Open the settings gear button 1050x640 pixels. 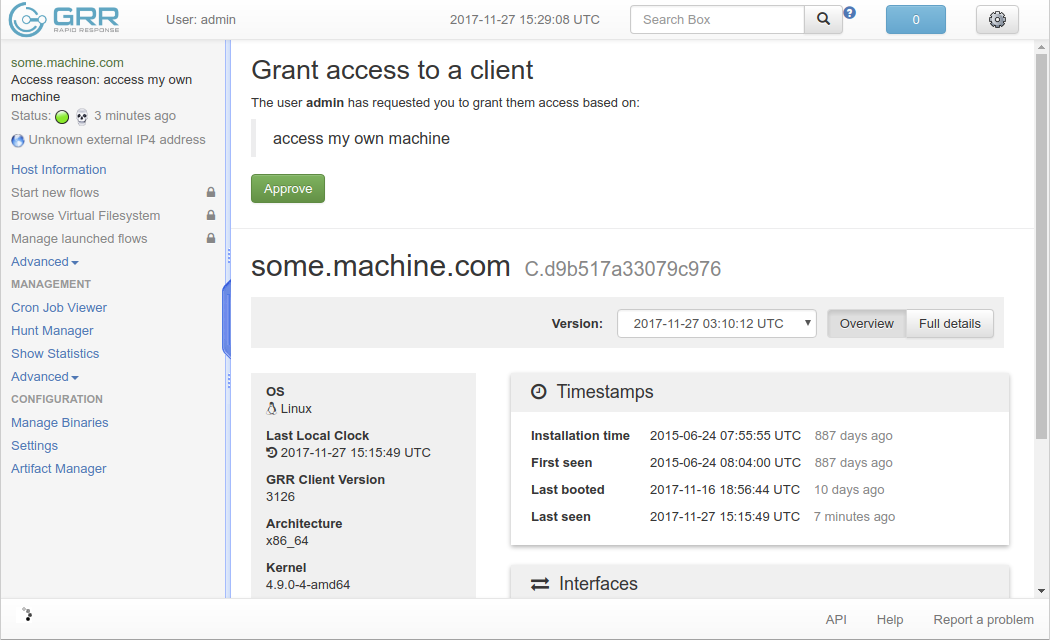click(x=997, y=19)
